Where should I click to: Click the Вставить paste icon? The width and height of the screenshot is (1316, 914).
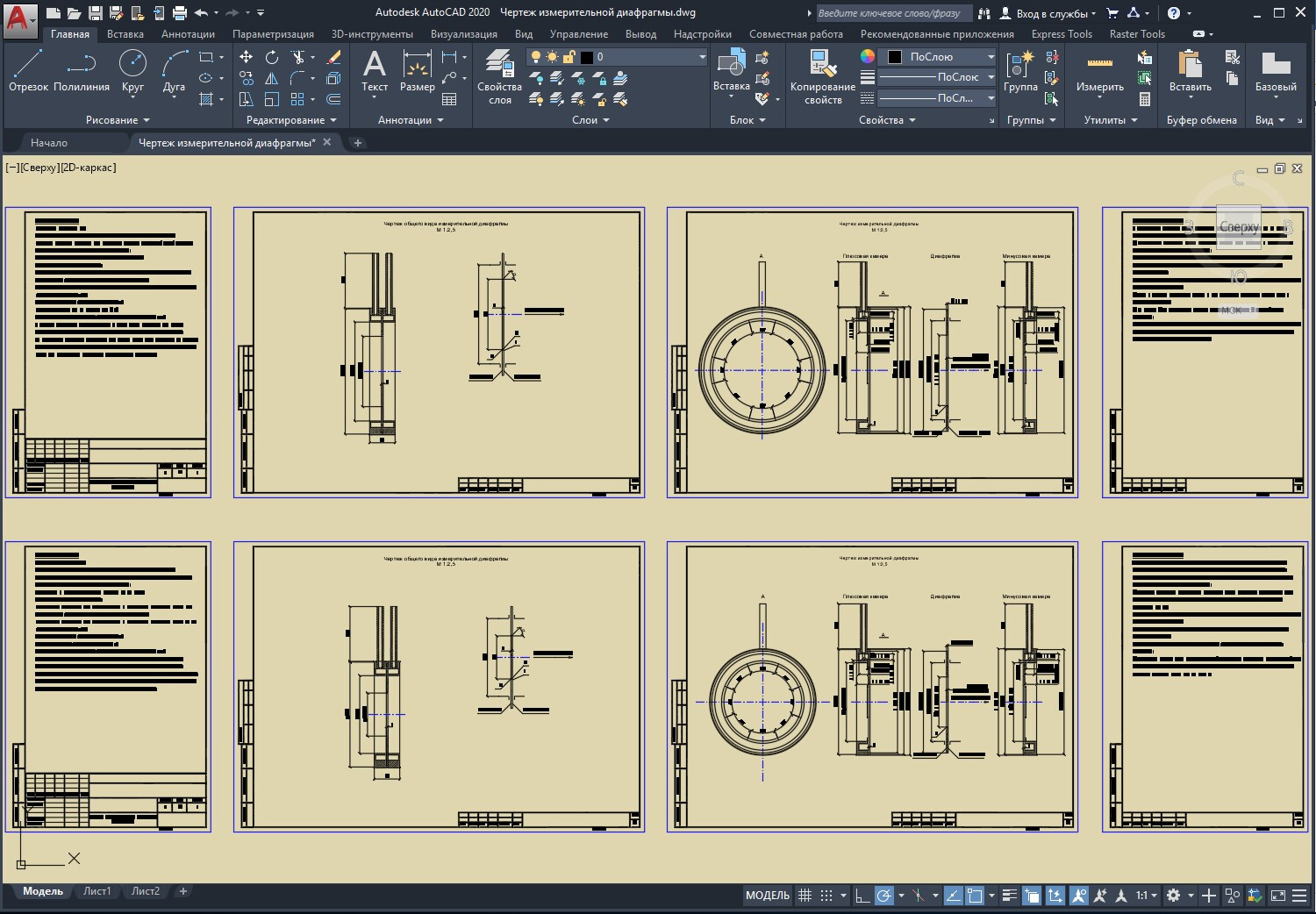1191,70
